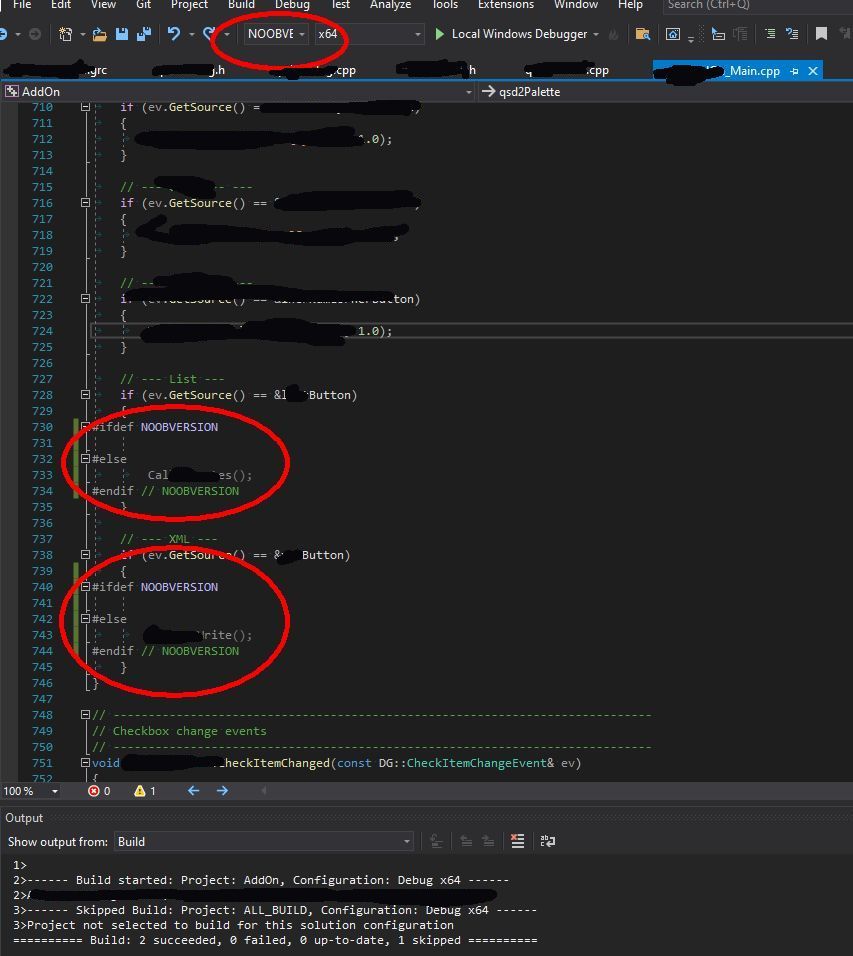
Task: Click the red error count indicator
Action: 99,791
